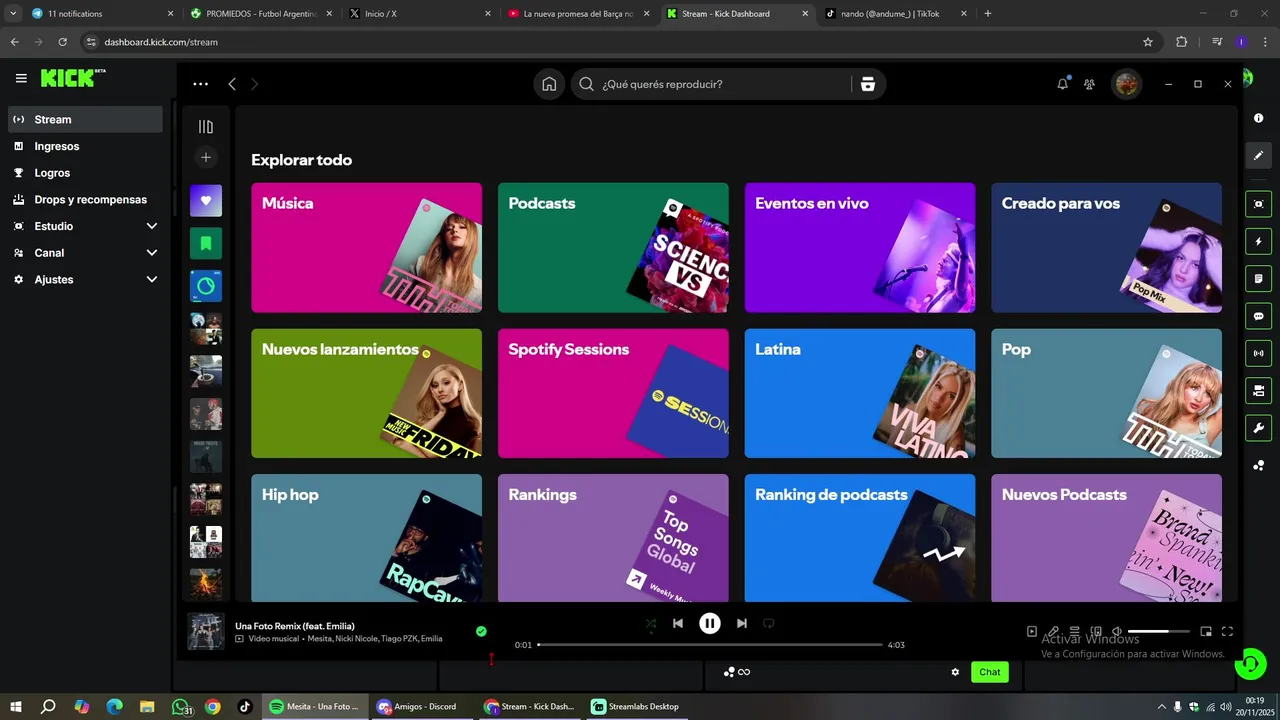The width and height of the screenshot is (1280, 720).
Task: Click the song progress bar in Spotify
Action: pos(710,645)
